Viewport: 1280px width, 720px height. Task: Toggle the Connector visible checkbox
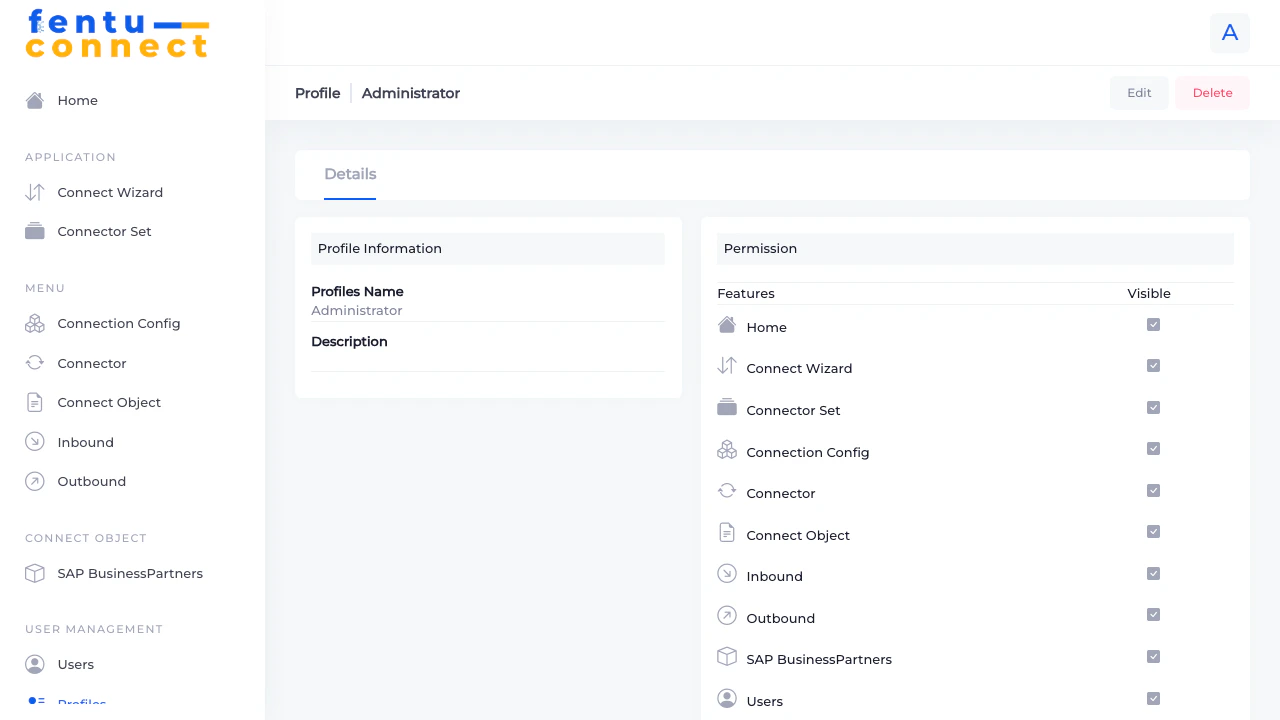click(x=1153, y=491)
